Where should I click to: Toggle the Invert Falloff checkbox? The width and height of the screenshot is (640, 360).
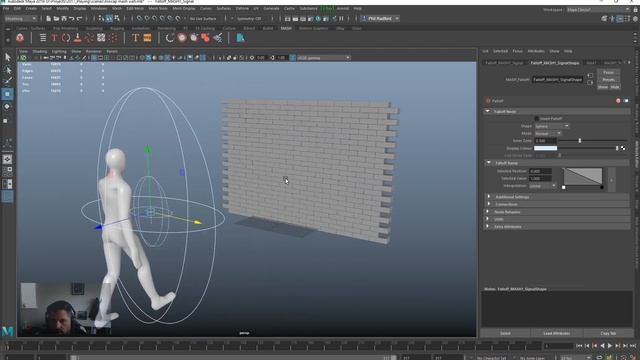pyautogui.click(x=537, y=118)
